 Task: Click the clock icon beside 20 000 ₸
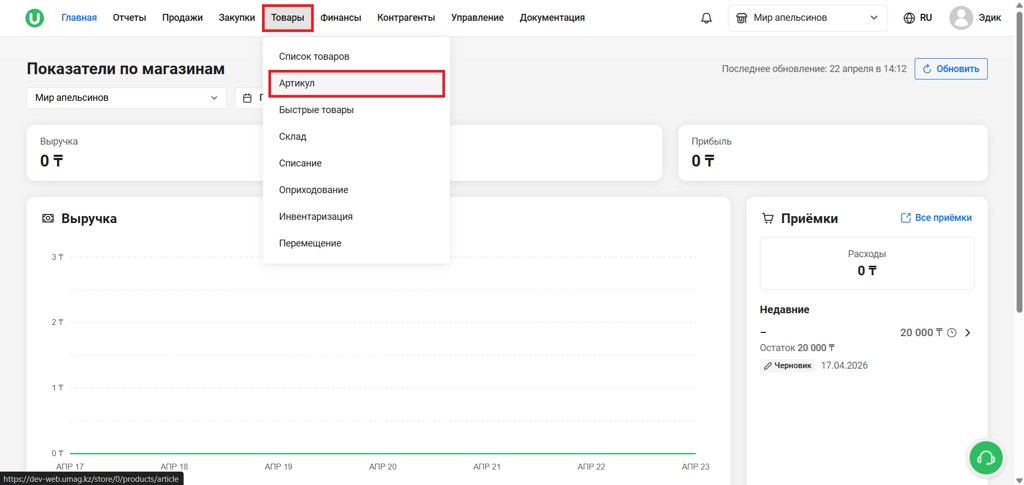click(952, 333)
